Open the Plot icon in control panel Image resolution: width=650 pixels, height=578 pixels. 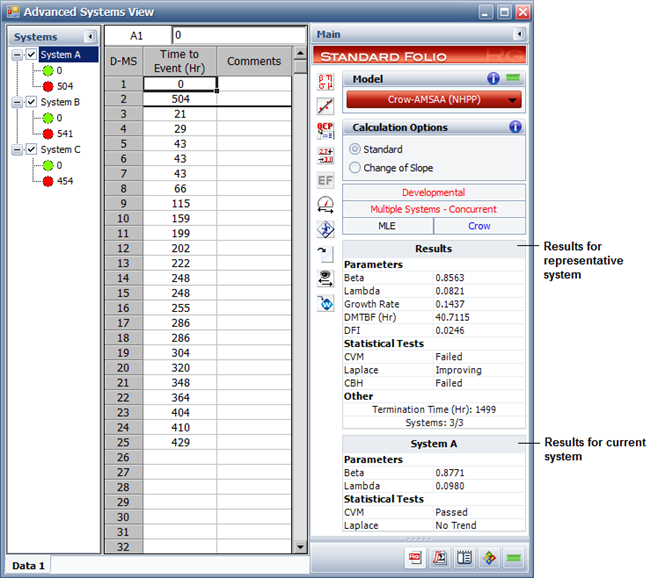tap(325, 105)
